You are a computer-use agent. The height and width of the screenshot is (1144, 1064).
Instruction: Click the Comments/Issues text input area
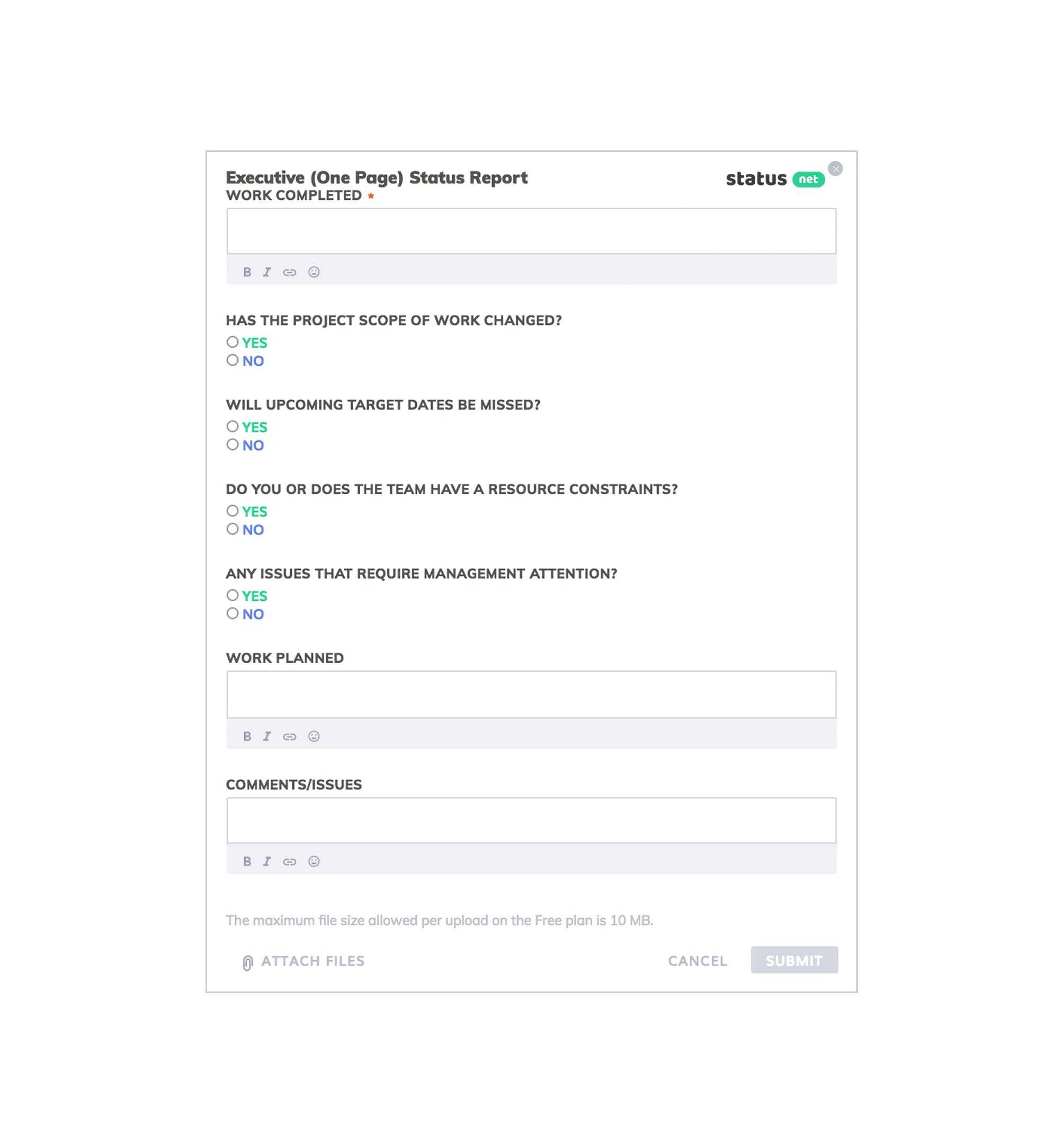tap(531, 820)
